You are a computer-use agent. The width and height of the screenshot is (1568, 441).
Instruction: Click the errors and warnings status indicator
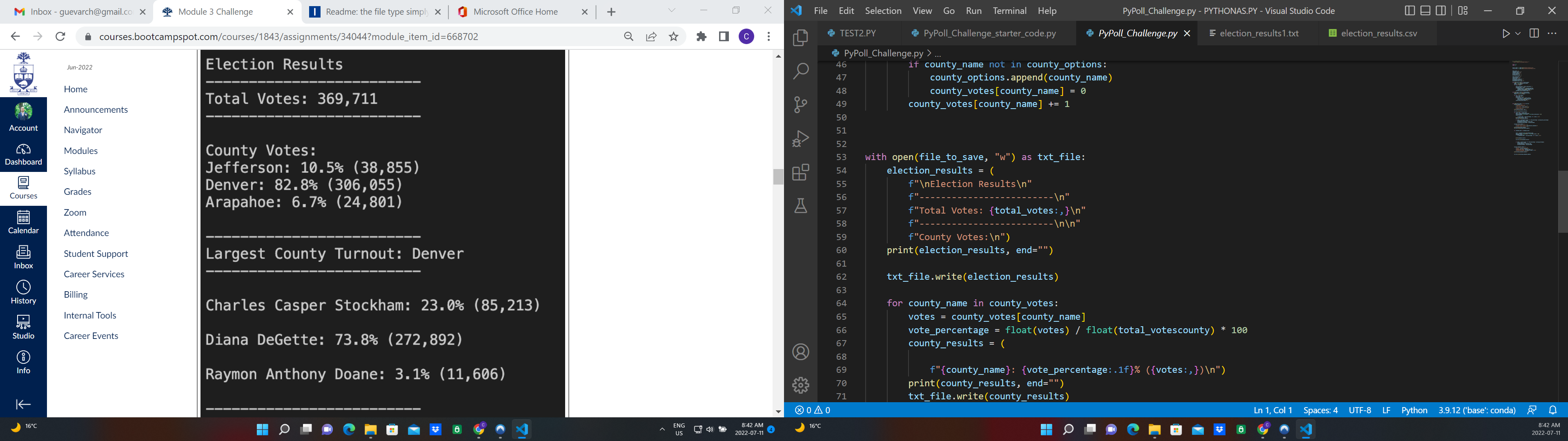(813, 410)
